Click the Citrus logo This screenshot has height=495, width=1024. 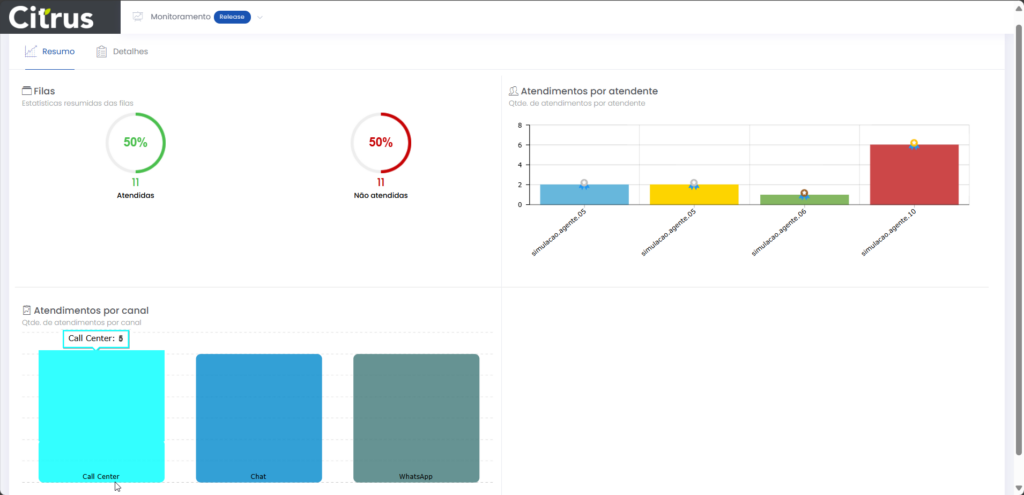[52, 18]
